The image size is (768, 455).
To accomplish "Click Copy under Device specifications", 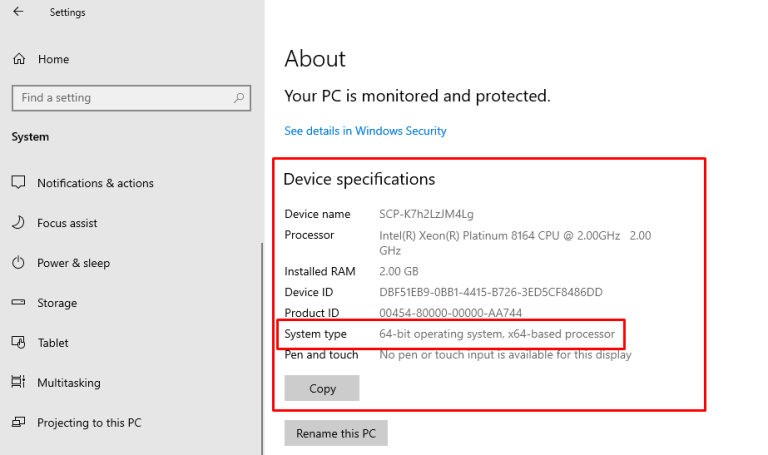I will tap(322, 388).
